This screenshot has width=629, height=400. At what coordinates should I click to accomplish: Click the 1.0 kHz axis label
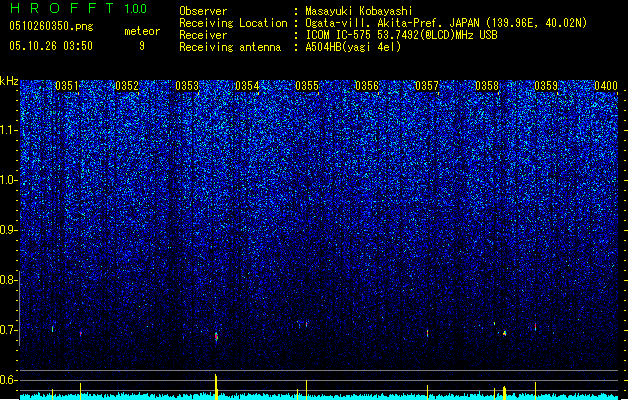(x=9, y=180)
